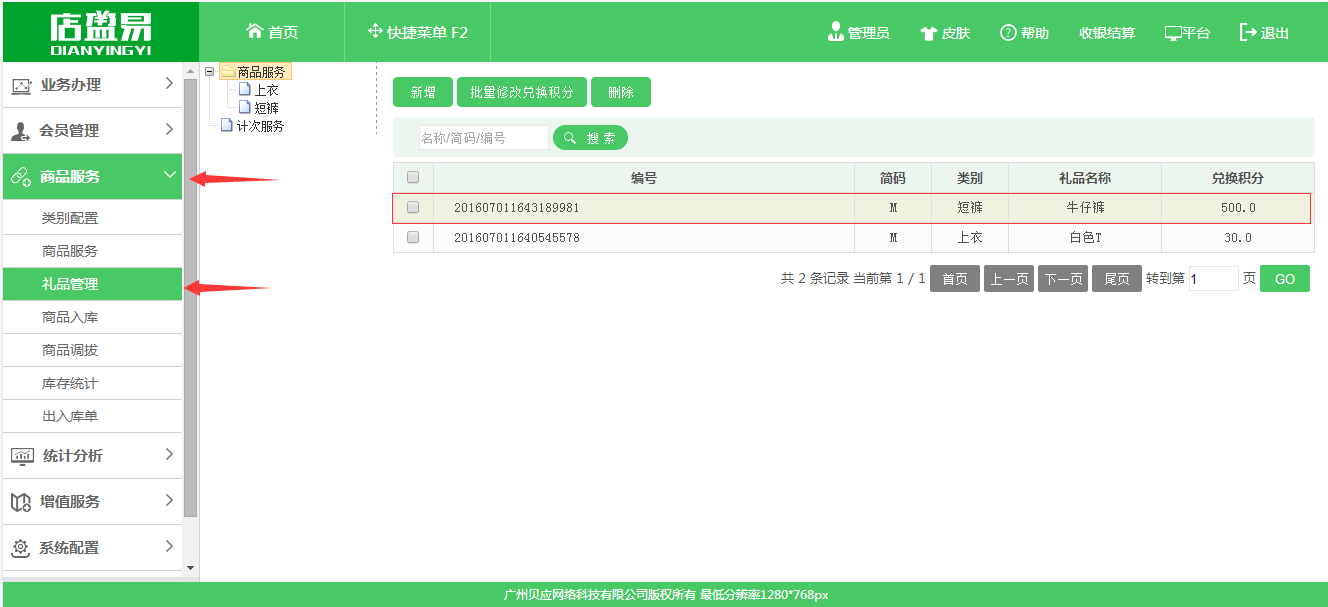1328x607 pixels.
Task: Click the 业务办理 chart icon
Action: (x=21, y=87)
